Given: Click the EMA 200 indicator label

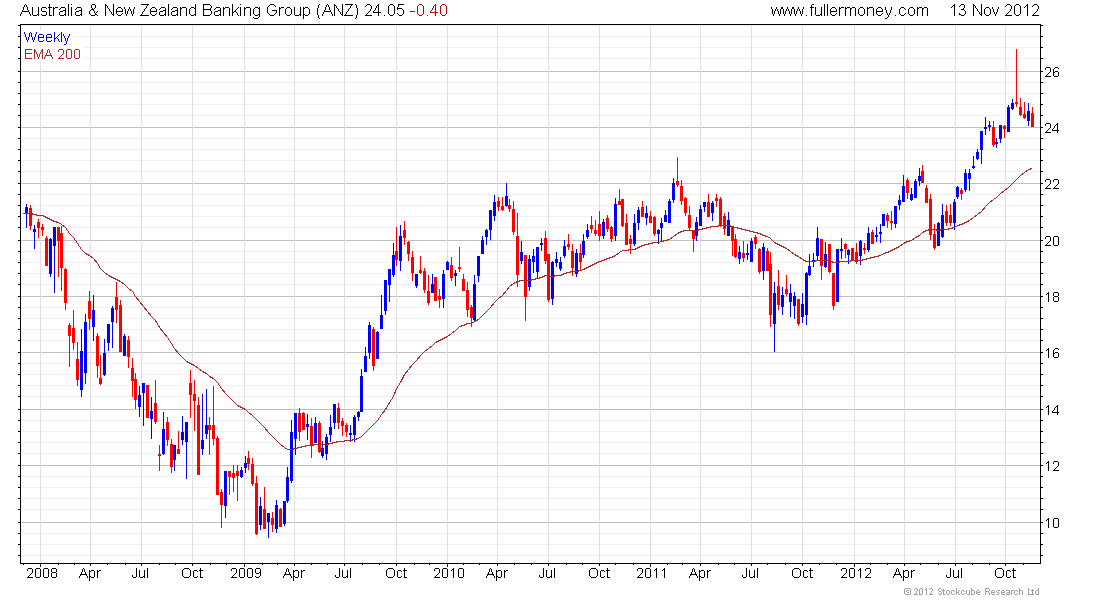Looking at the screenshot, I should point(52,54).
